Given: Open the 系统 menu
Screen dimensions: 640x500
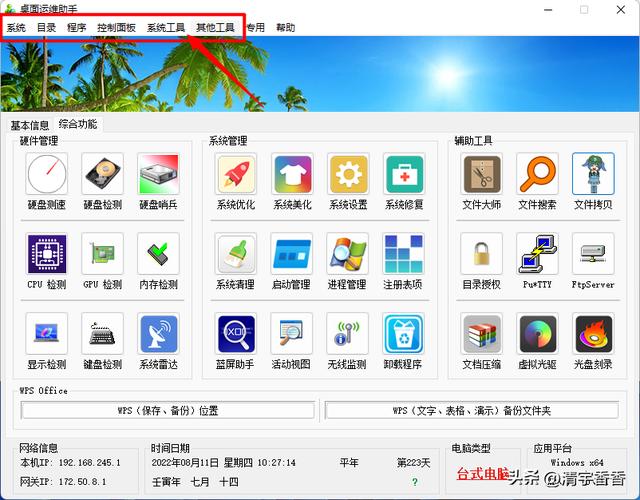Looking at the screenshot, I should 16,27.
